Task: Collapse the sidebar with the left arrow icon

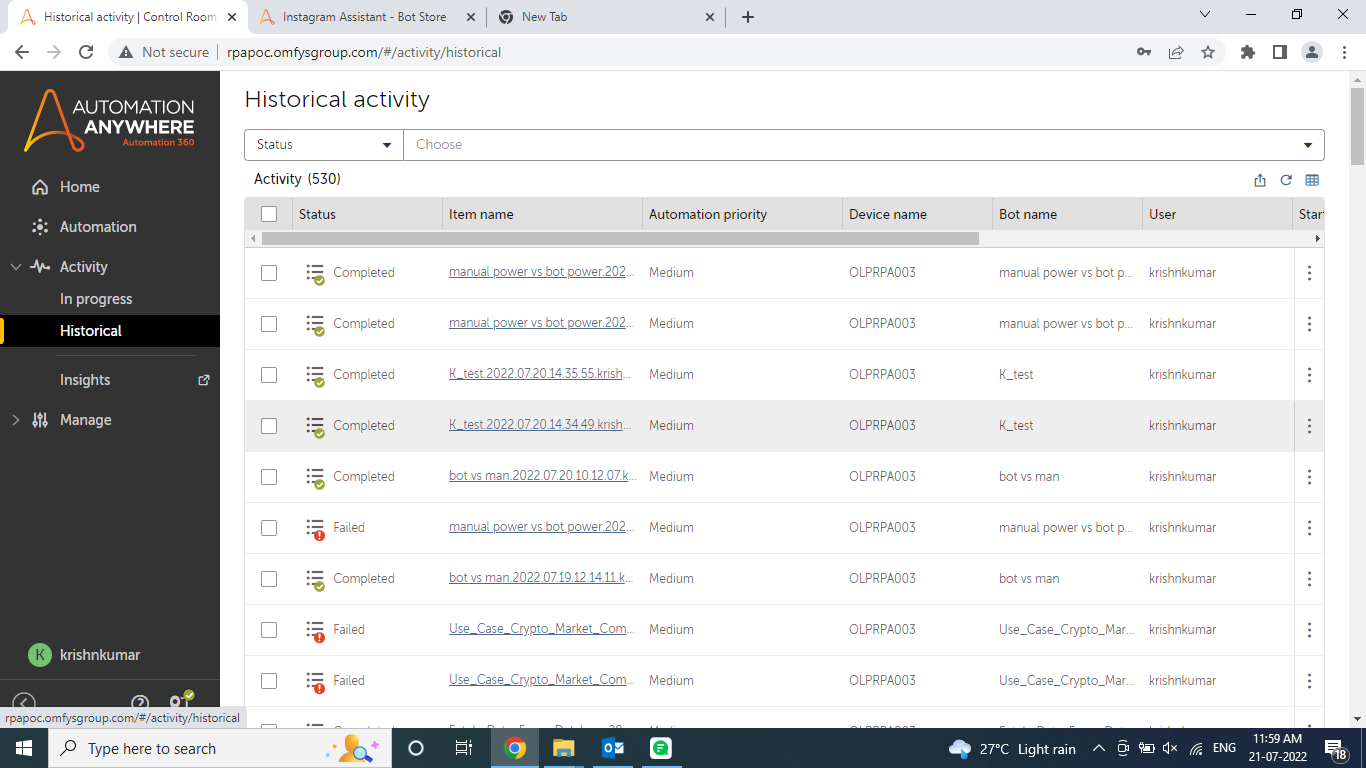Action: pos(24,702)
